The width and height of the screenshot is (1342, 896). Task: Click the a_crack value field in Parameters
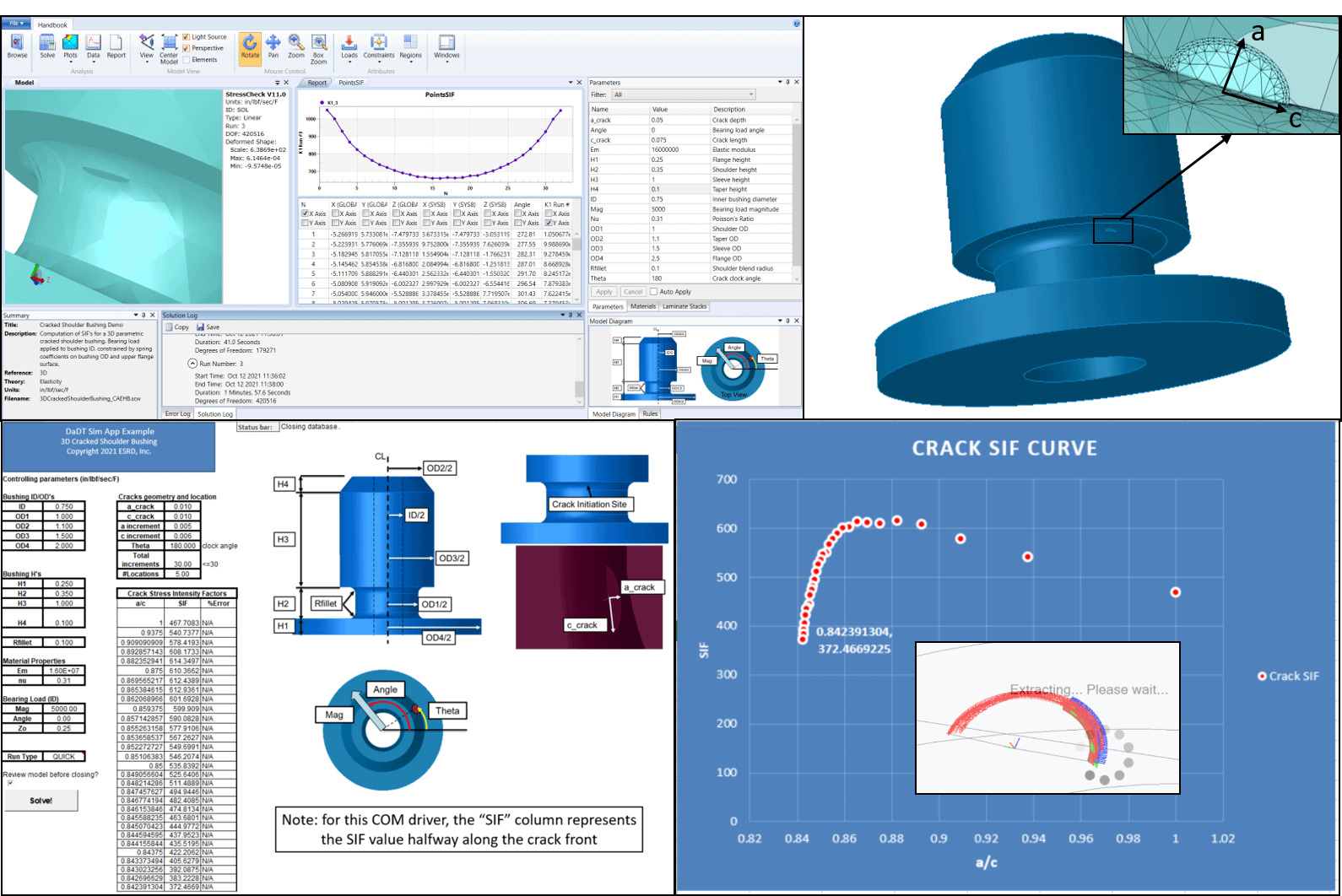tap(679, 120)
